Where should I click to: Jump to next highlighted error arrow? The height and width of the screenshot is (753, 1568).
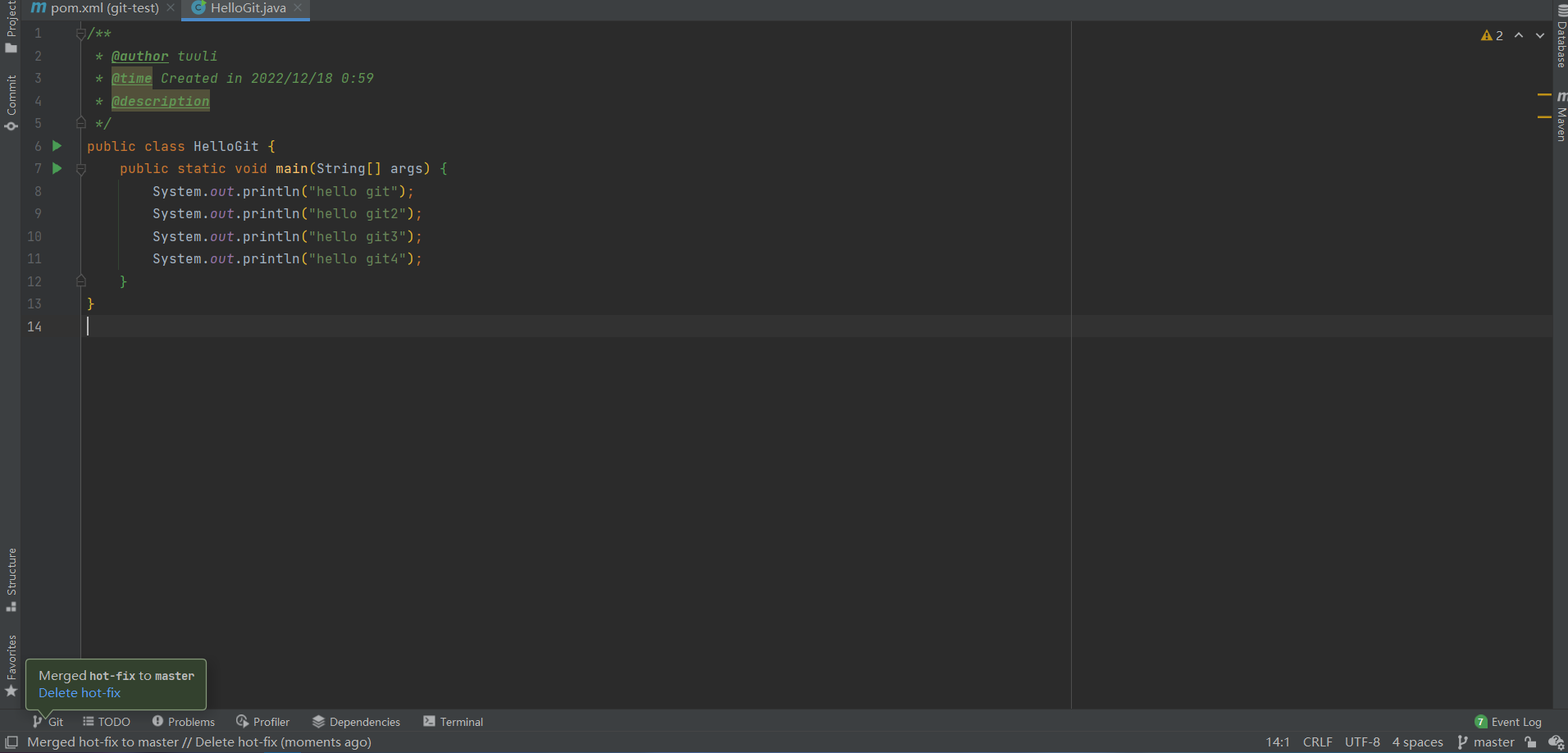tap(1539, 35)
